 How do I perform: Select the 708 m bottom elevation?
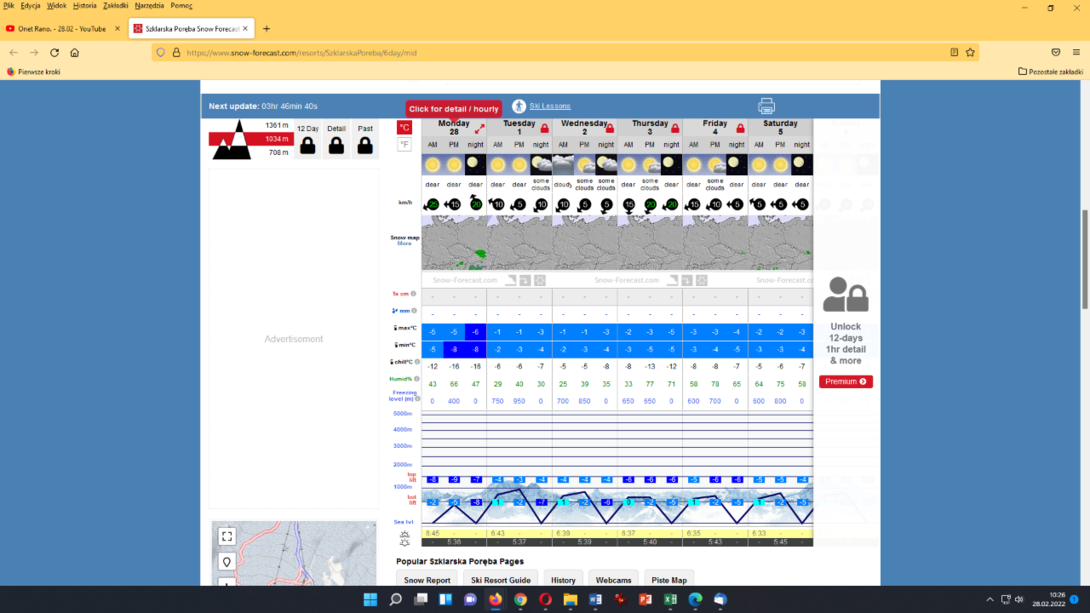tap(278, 152)
